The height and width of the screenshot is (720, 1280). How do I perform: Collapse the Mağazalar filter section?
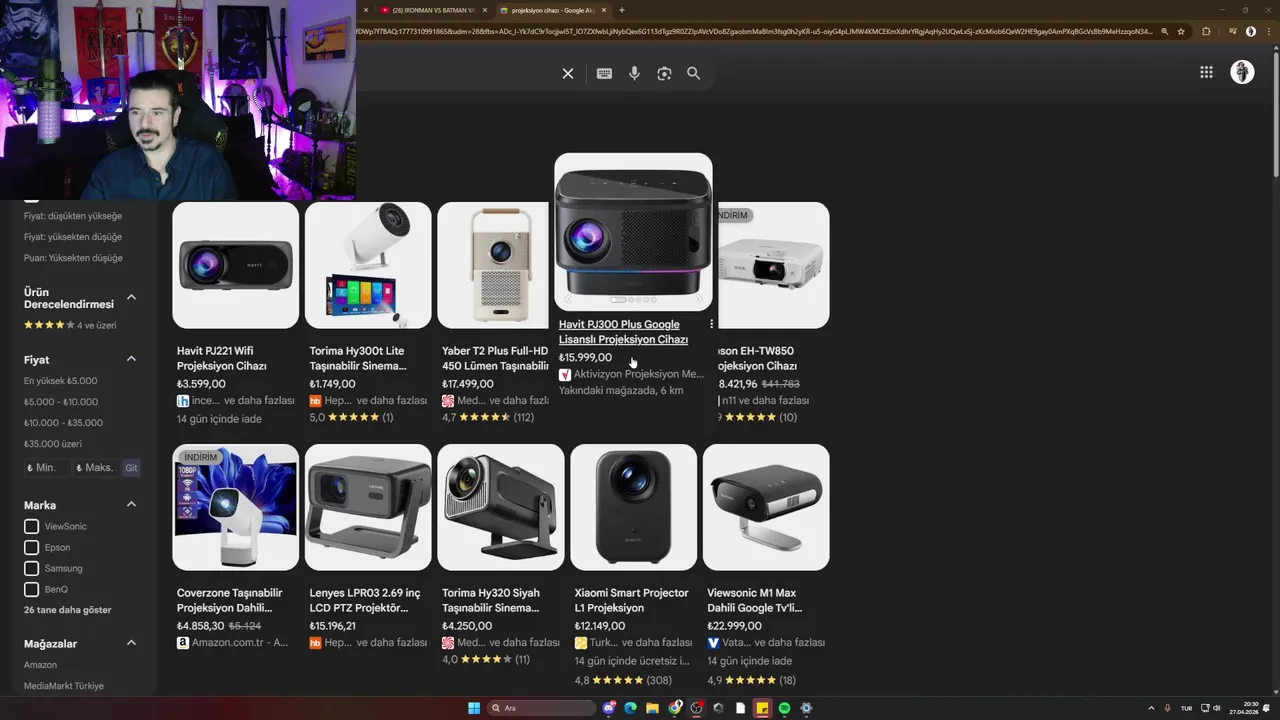click(x=131, y=643)
